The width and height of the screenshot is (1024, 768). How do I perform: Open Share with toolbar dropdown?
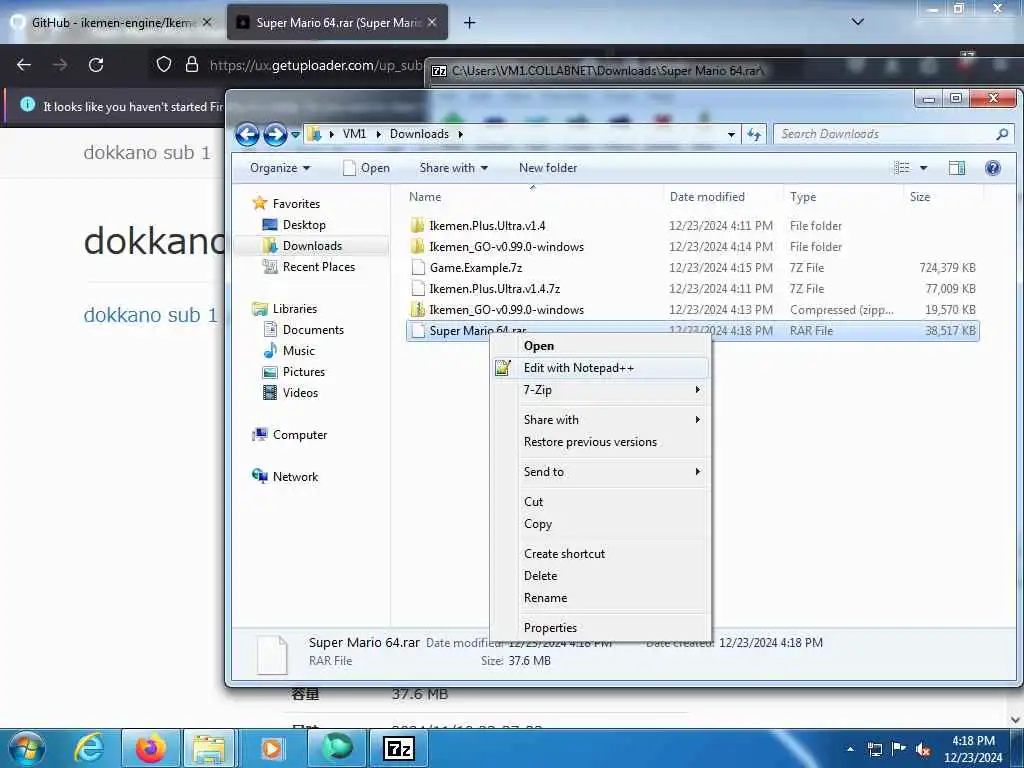tap(453, 168)
